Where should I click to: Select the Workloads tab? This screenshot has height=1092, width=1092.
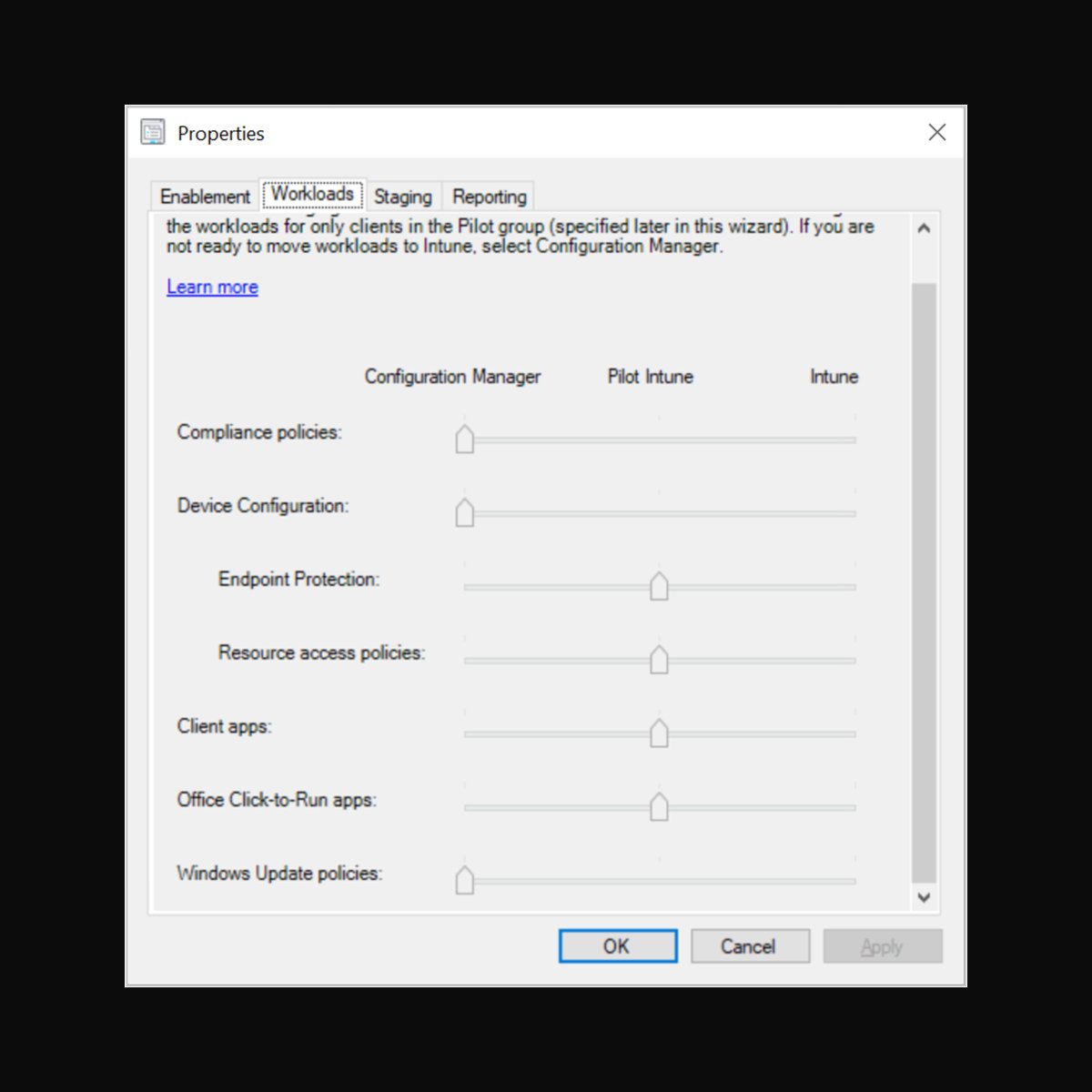(x=312, y=194)
